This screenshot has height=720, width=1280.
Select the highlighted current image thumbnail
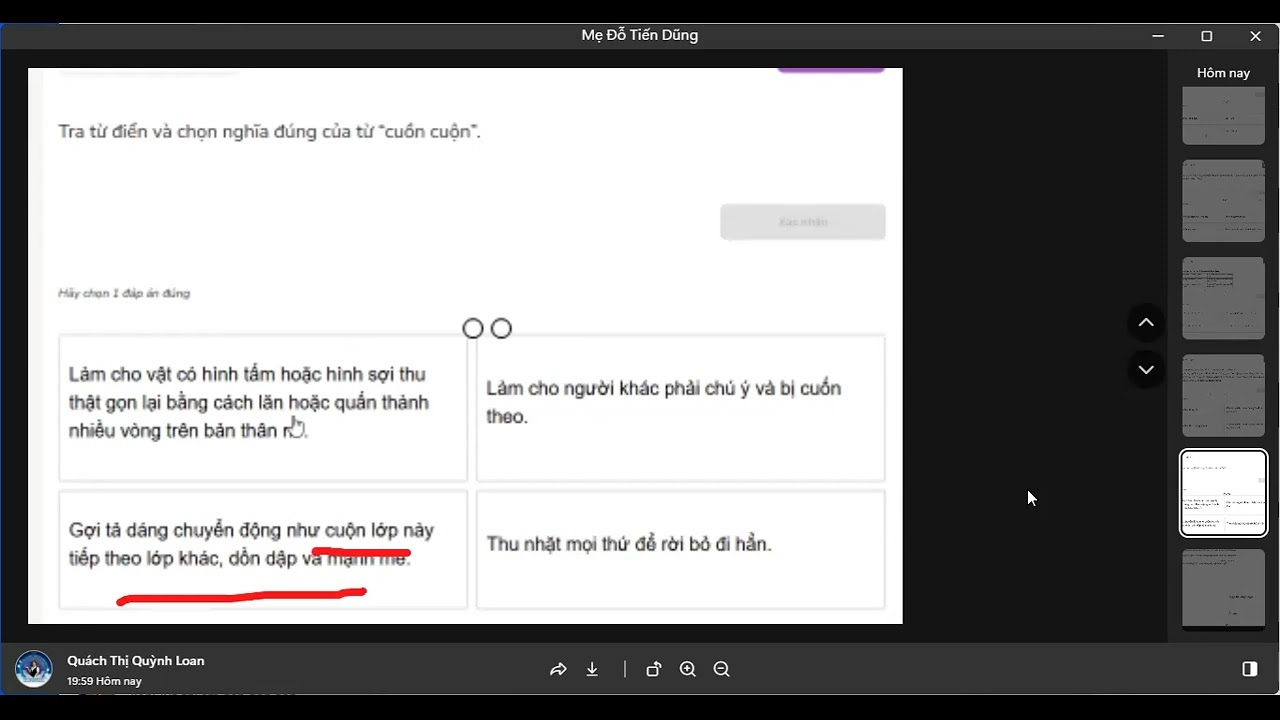[1223, 493]
